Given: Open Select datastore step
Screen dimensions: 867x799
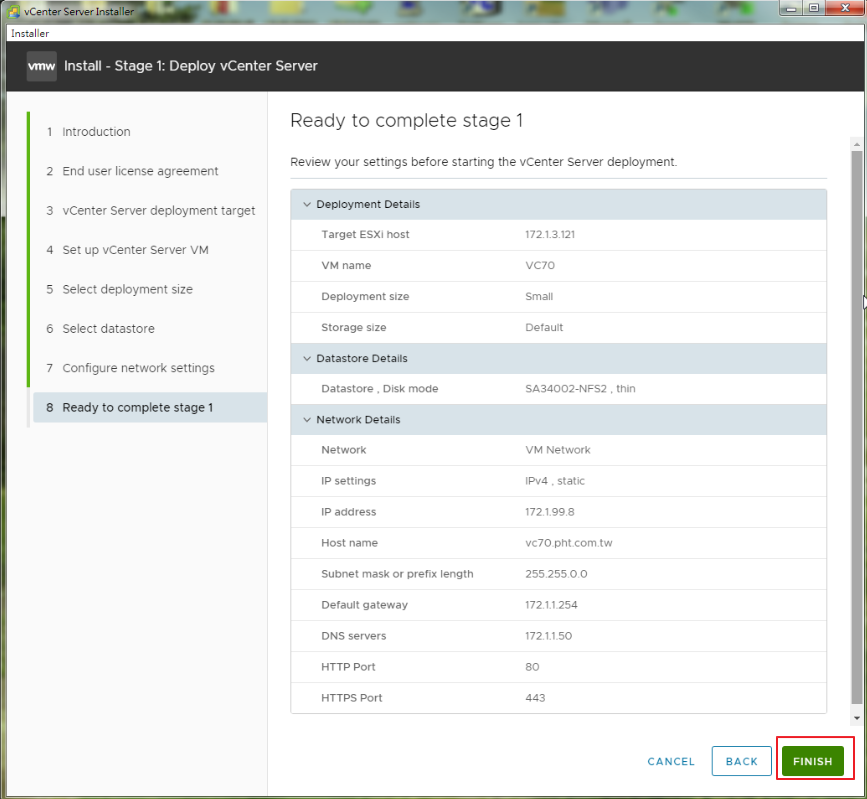Looking at the screenshot, I should coord(108,328).
